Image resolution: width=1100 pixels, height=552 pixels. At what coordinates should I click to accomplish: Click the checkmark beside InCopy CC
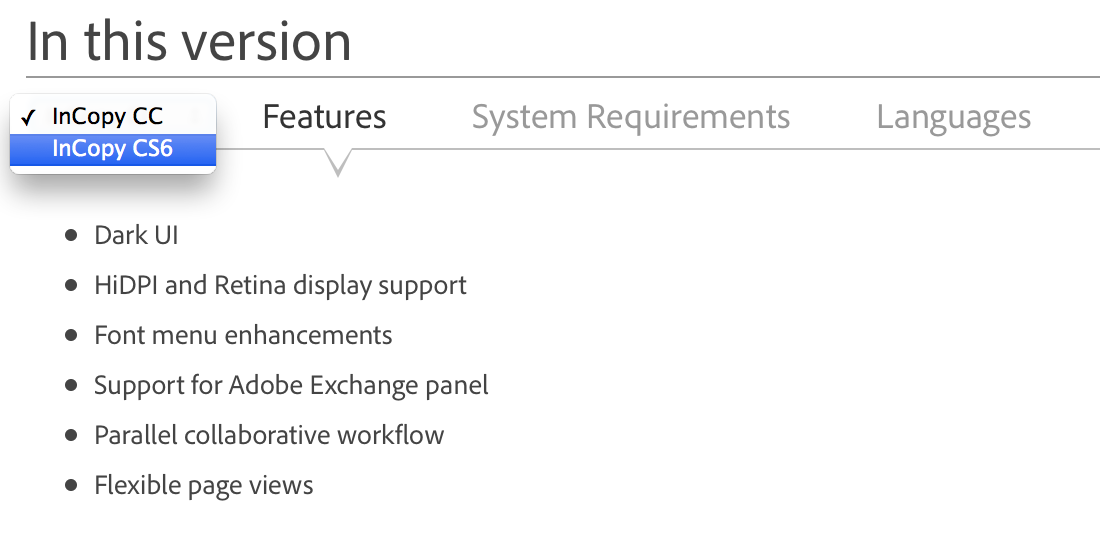[x=29, y=118]
